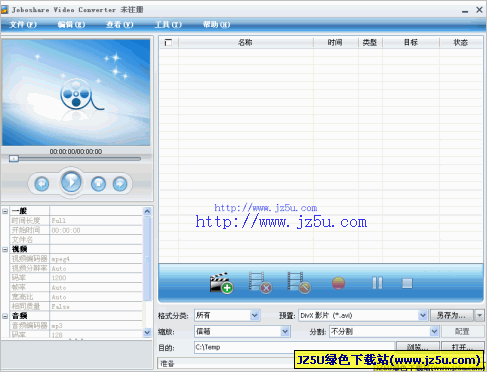Open the 工具 menu
The height and width of the screenshot is (372, 487).
[x=168, y=25]
